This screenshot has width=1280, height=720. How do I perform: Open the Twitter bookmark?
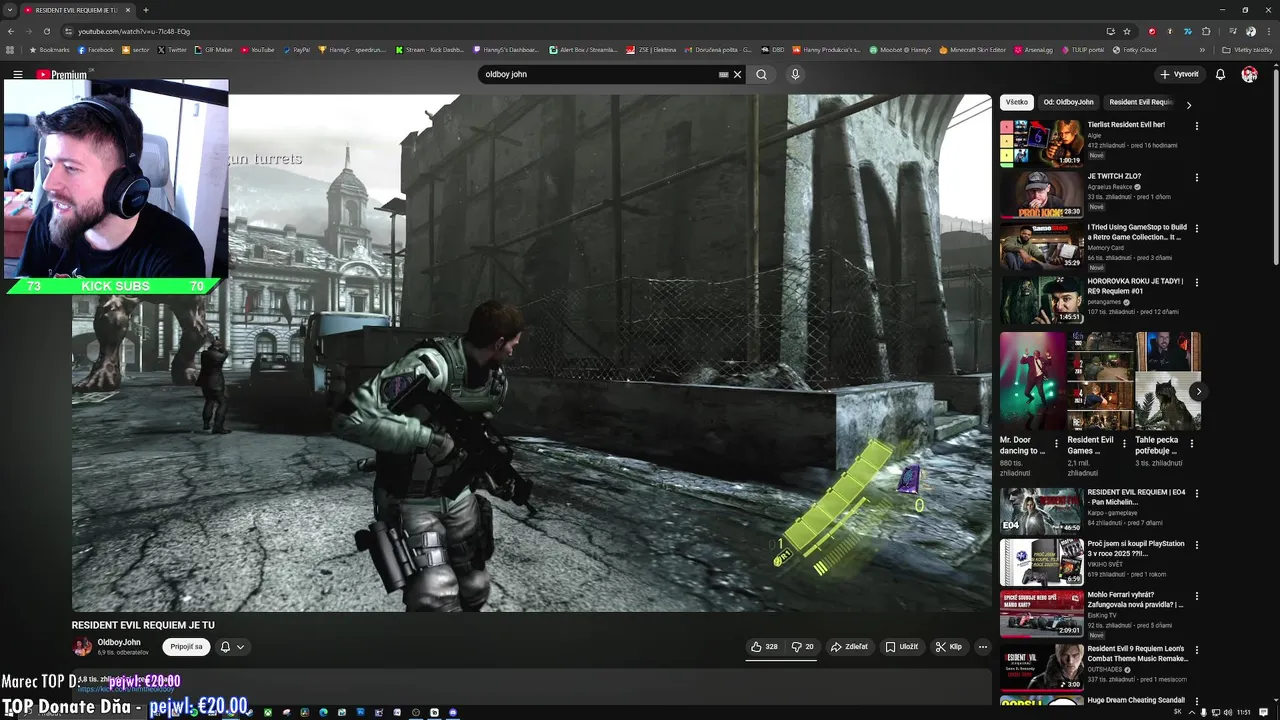coord(172,49)
